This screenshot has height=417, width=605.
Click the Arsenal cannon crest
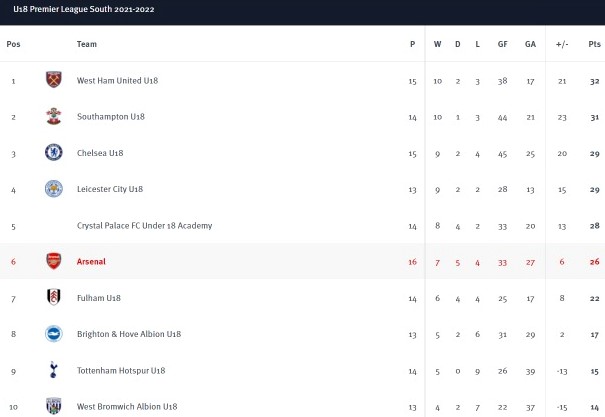pos(54,261)
